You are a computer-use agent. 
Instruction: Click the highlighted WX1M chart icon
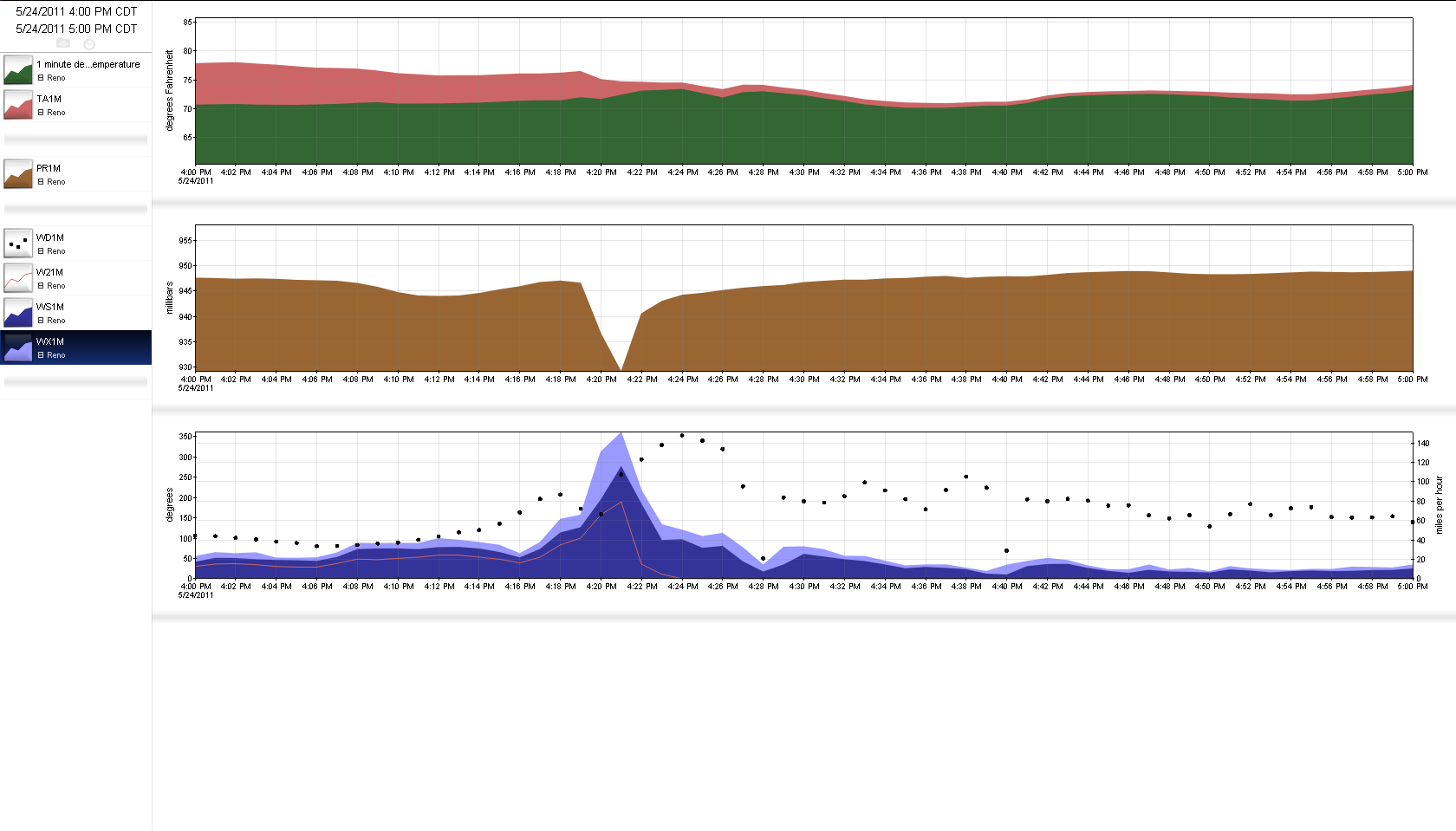point(18,347)
